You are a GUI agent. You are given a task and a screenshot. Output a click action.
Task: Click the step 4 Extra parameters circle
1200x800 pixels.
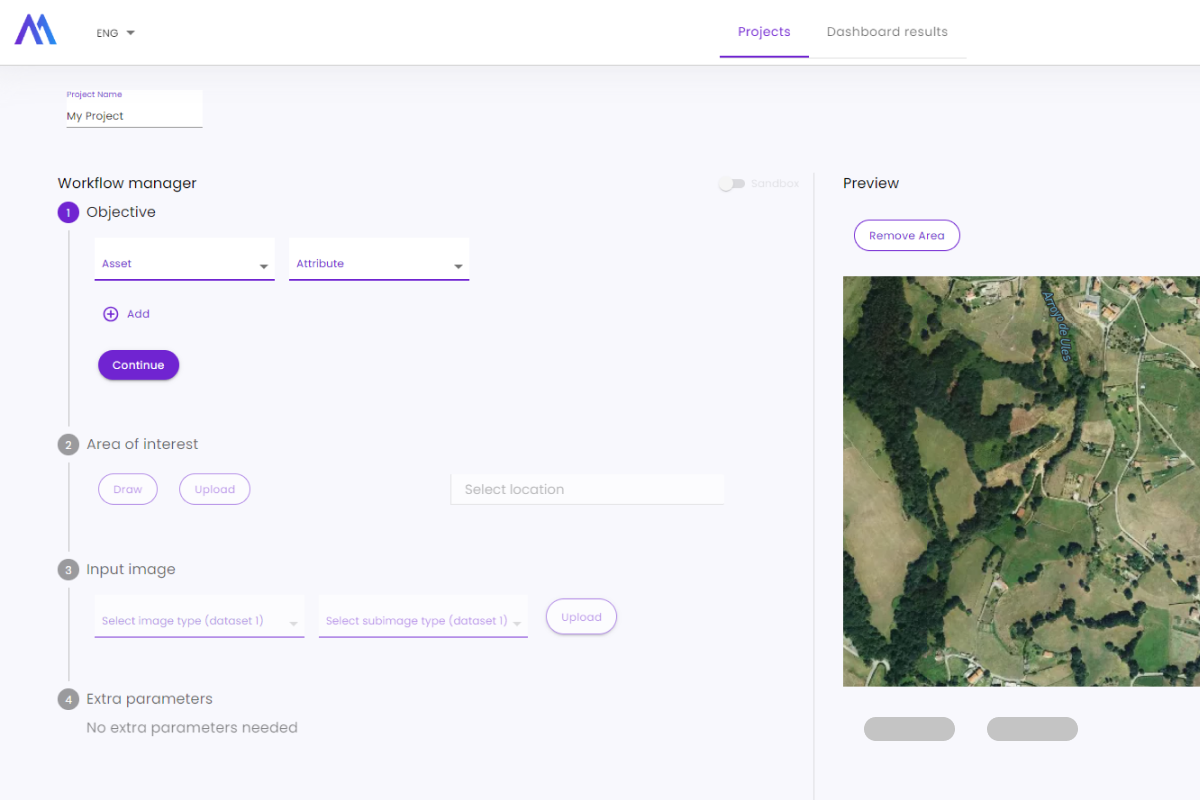click(68, 699)
